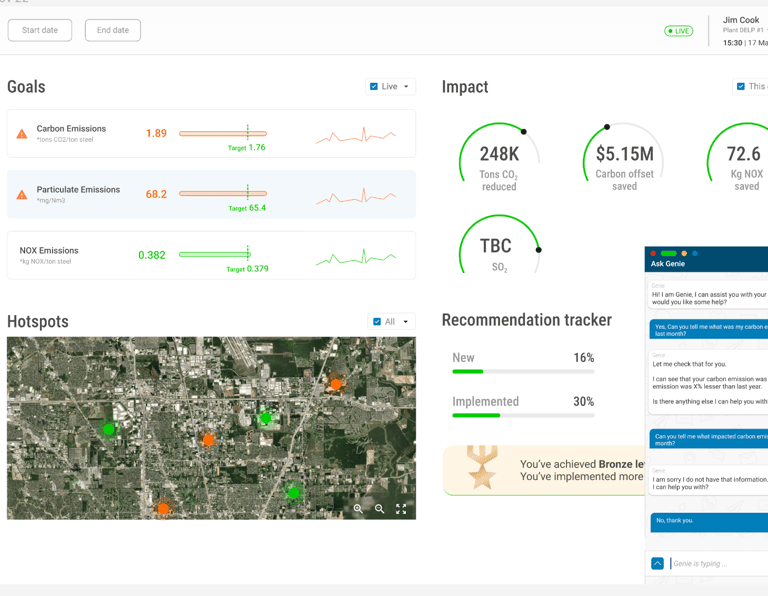Image resolution: width=768 pixels, height=596 pixels.
Task: Click the Genie chat message input field
Action: [x=719, y=563]
